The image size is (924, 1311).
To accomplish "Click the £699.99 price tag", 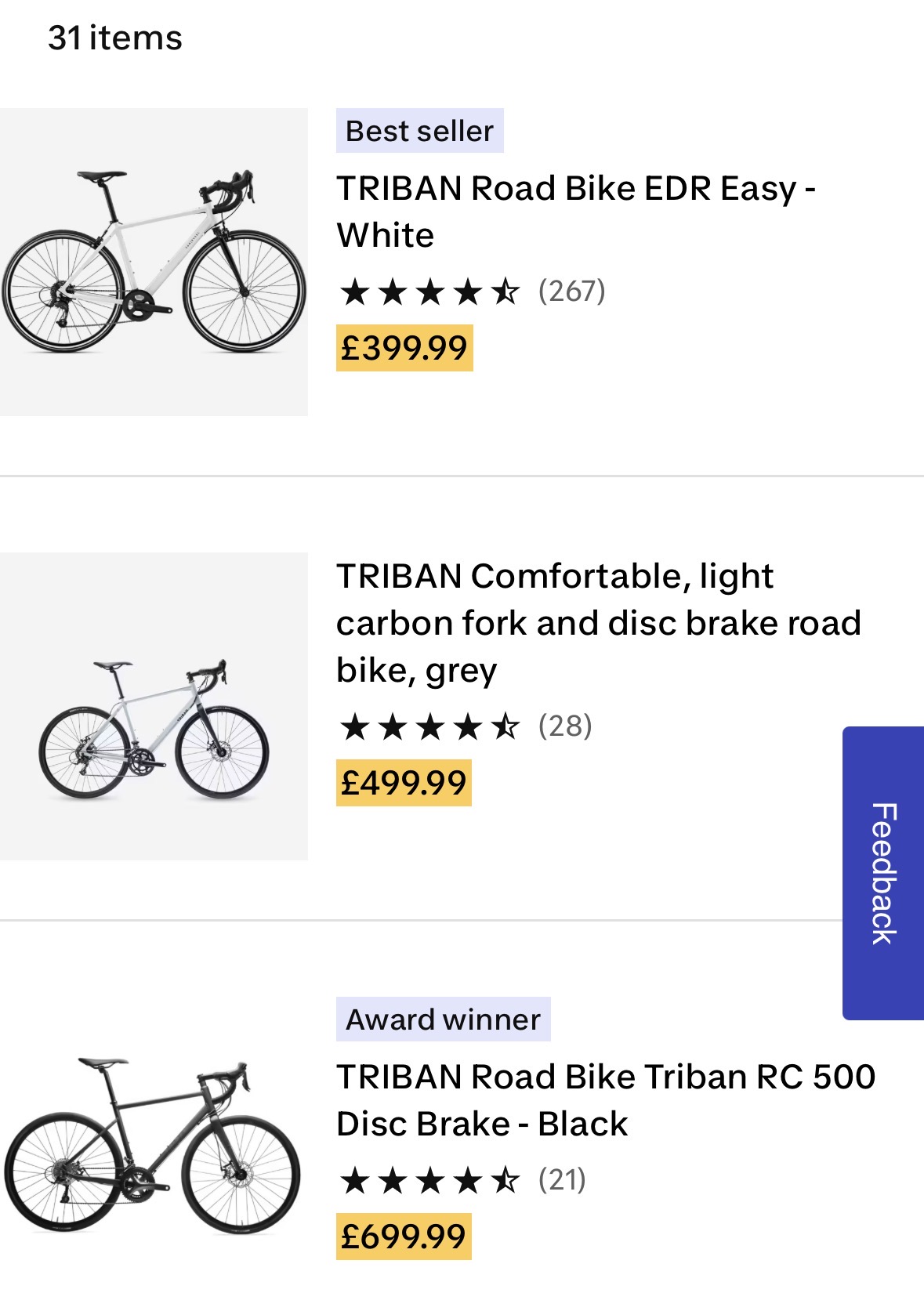I will [404, 1237].
